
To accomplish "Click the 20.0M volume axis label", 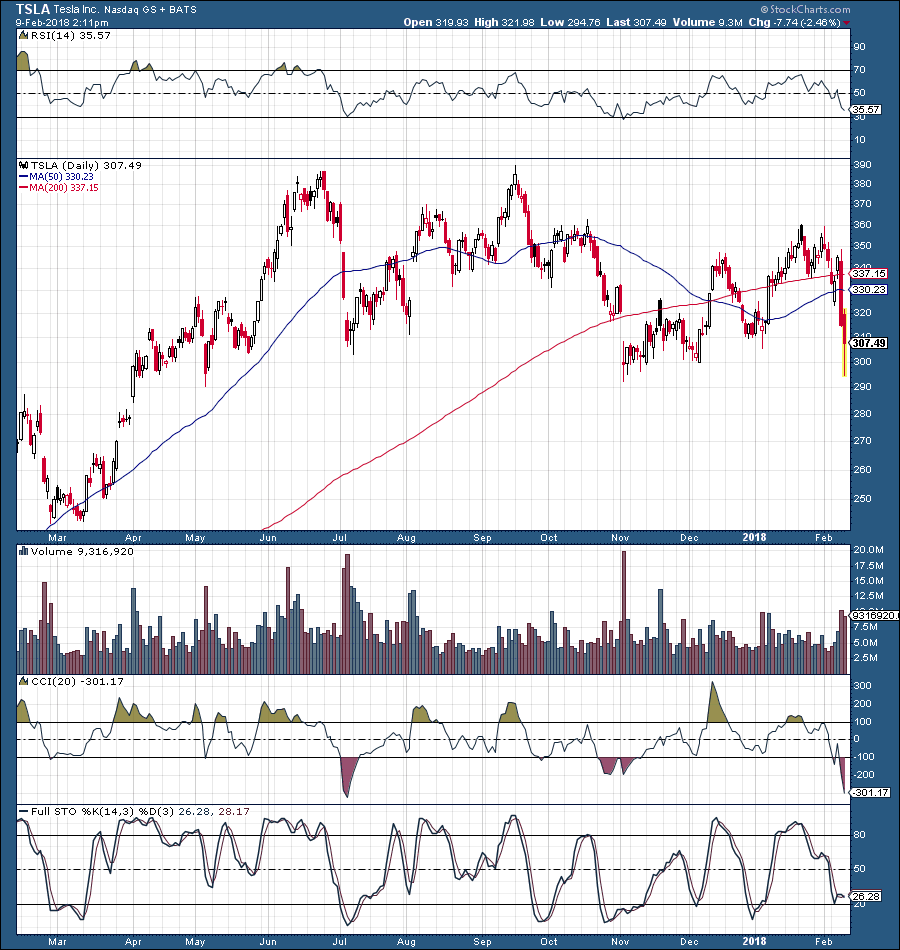I will (868, 550).
